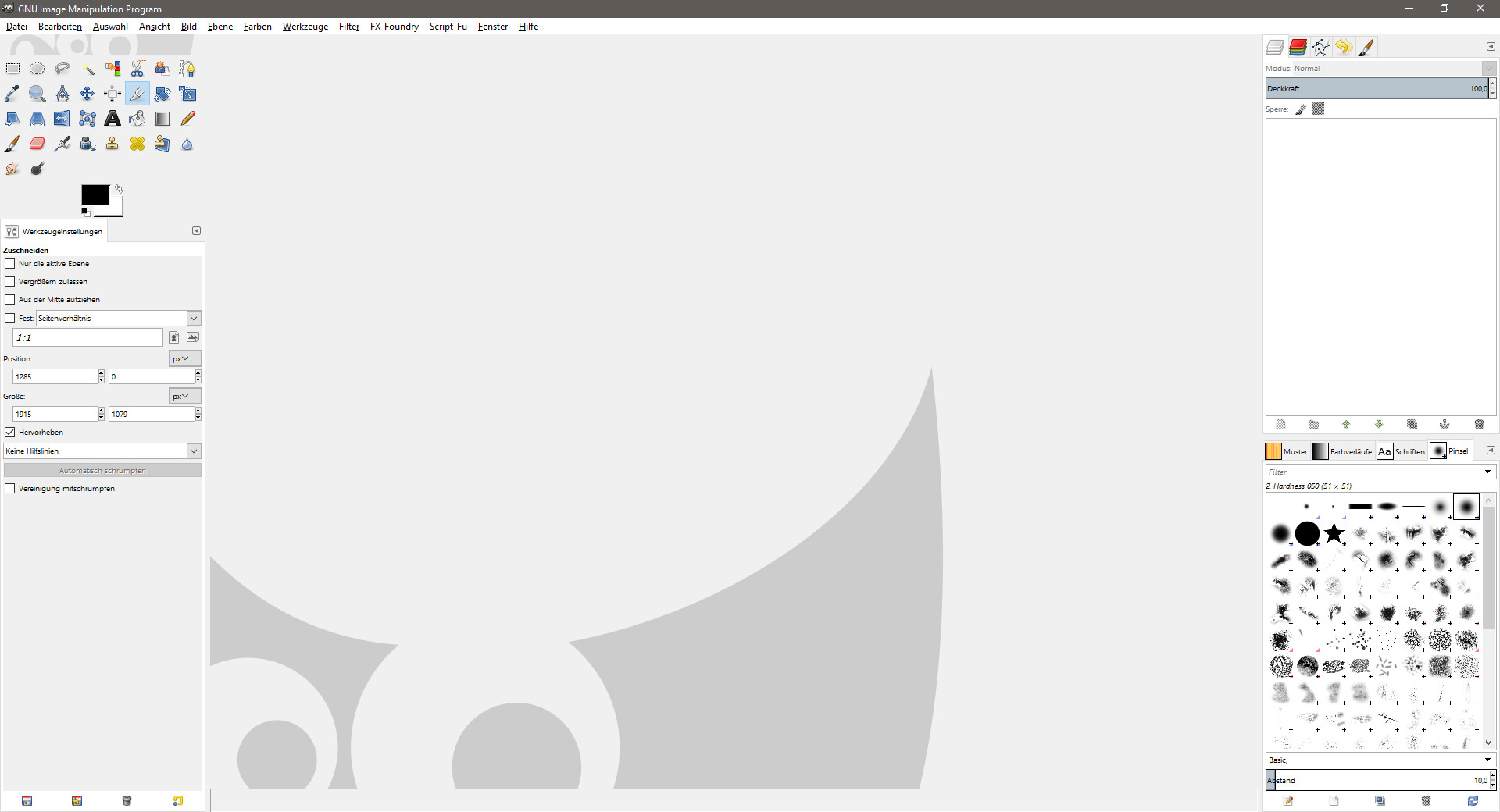Select the Measure compass tool
This screenshot has width=1500, height=812.
[62, 94]
